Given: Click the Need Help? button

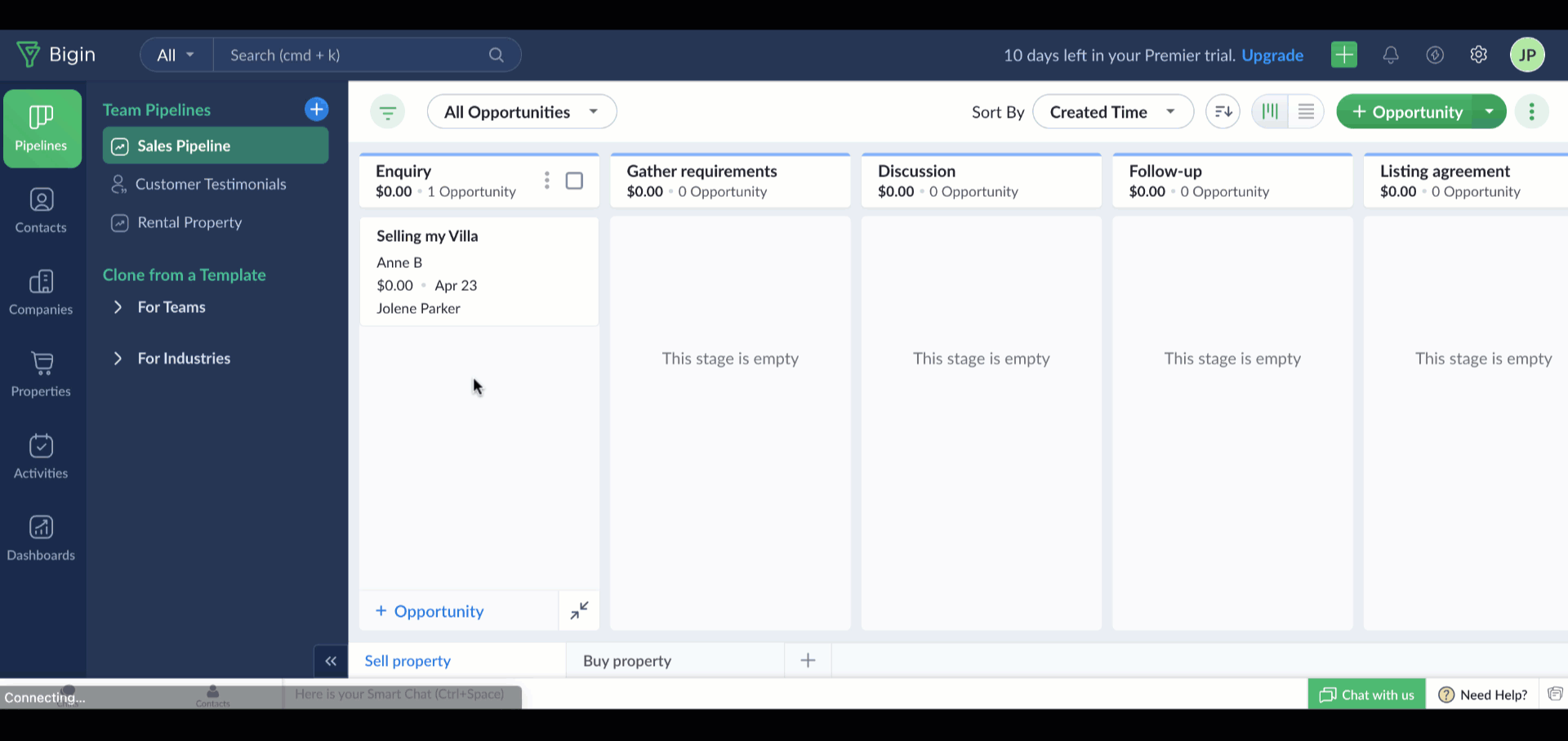Looking at the screenshot, I should pyautogui.click(x=1483, y=694).
